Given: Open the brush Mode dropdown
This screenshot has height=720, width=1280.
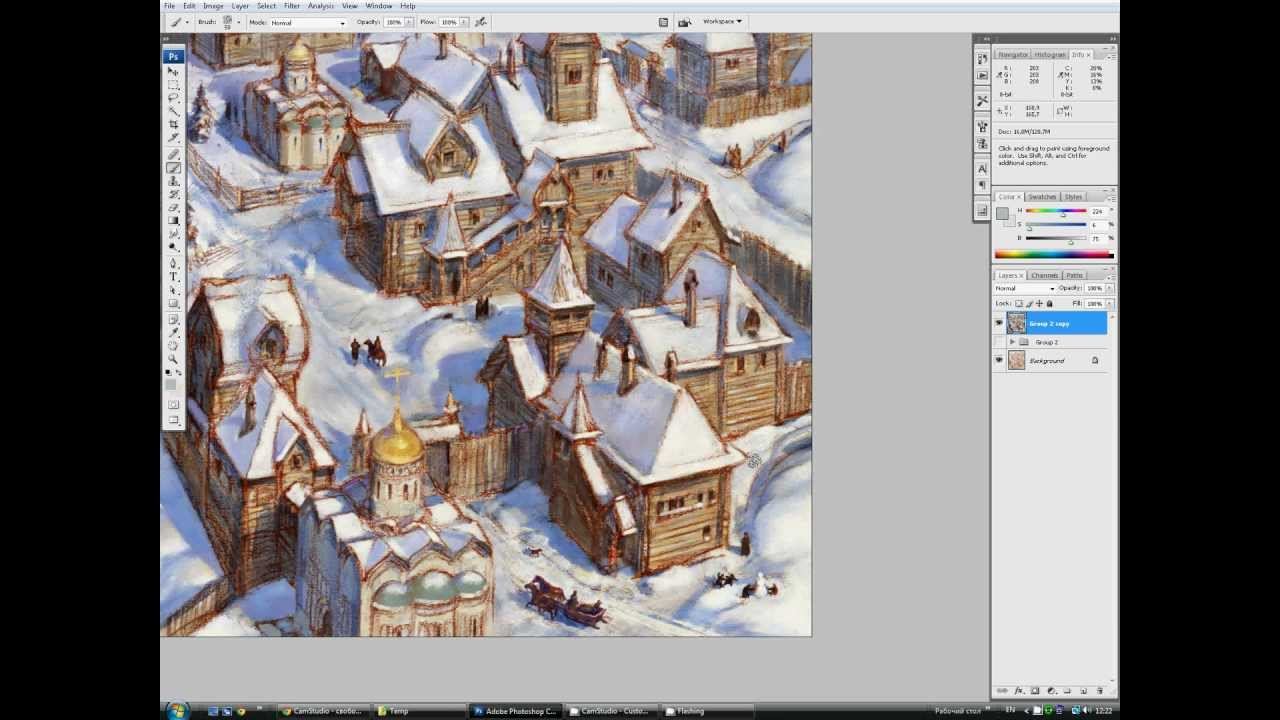Looking at the screenshot, I should [308, 22].
